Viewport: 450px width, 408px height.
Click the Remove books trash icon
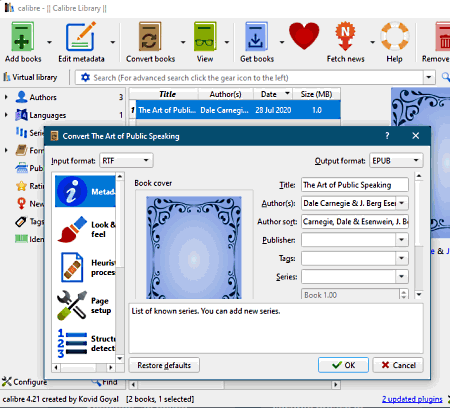pyautogui.click(x=443, y=37)
